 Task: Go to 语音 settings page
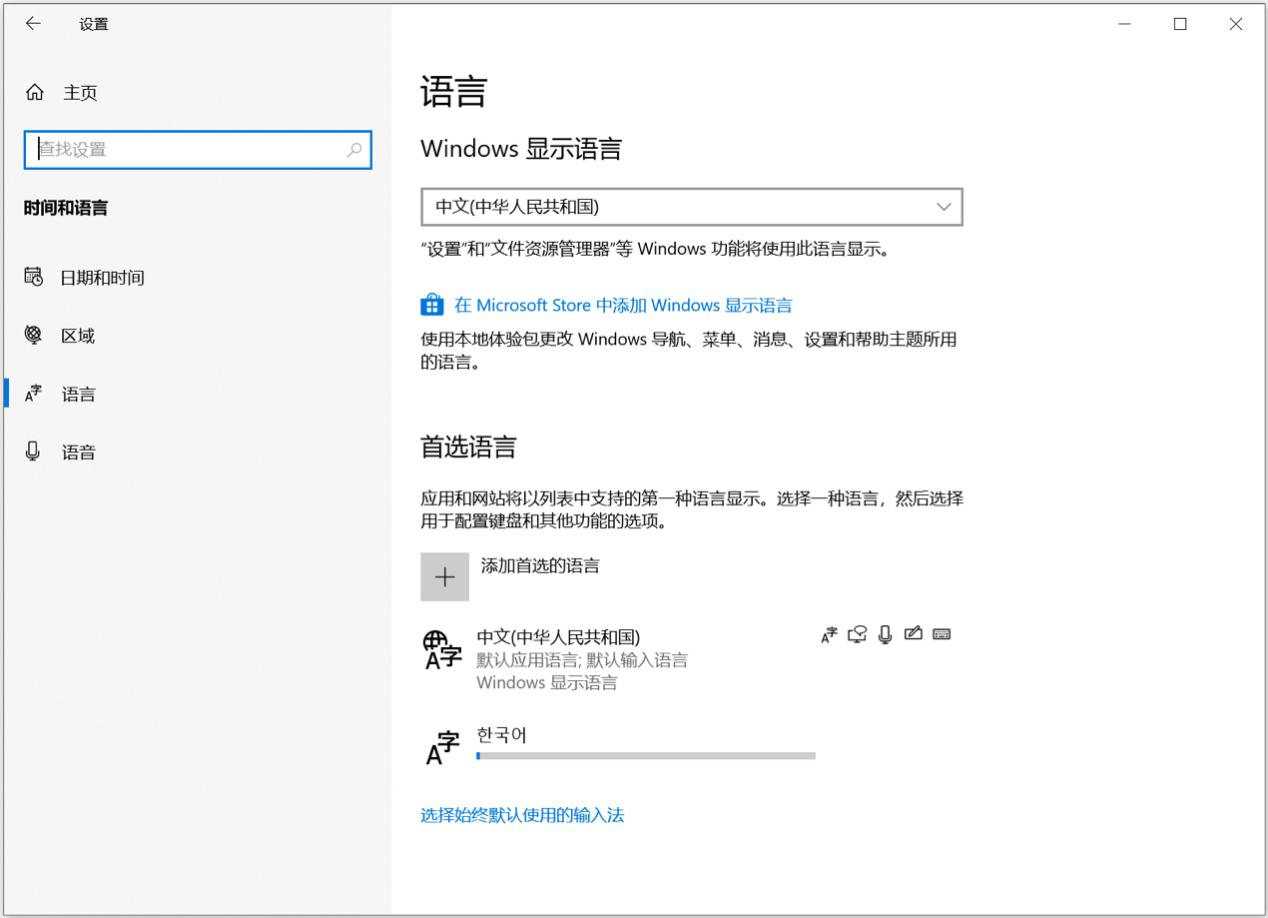point(78,452)
